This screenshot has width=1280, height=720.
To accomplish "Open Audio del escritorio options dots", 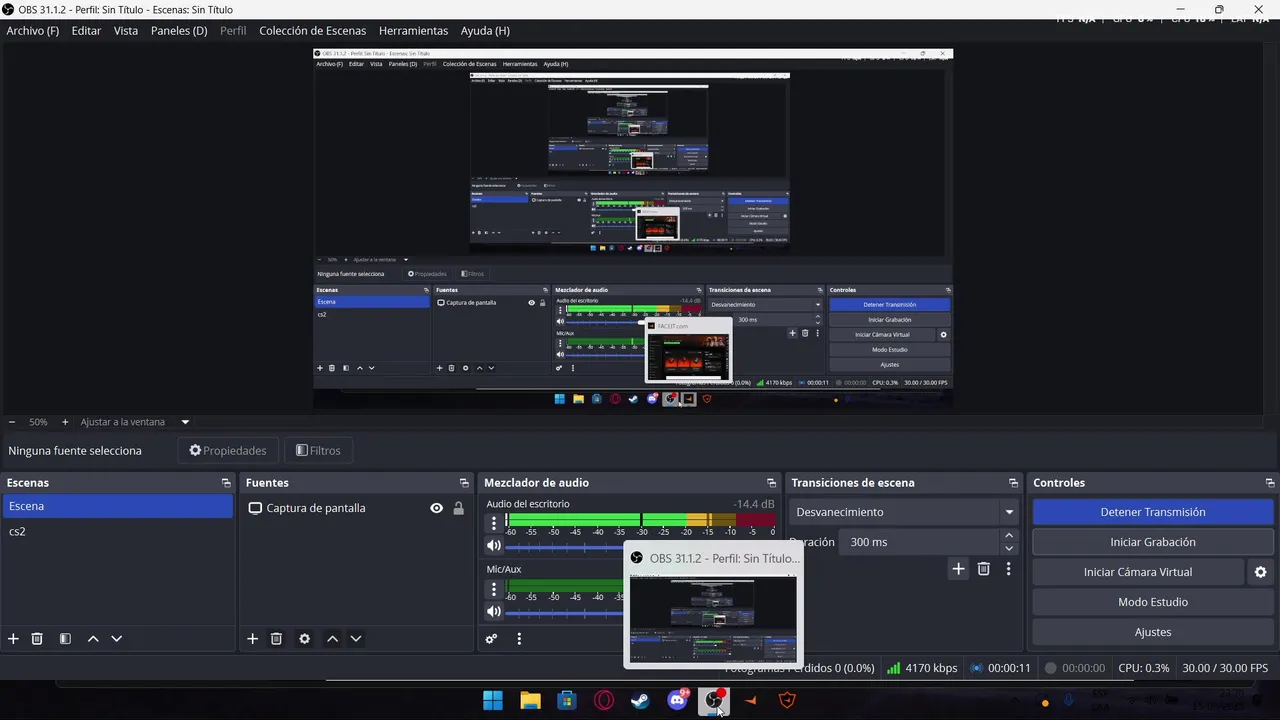I will (493, 522).
